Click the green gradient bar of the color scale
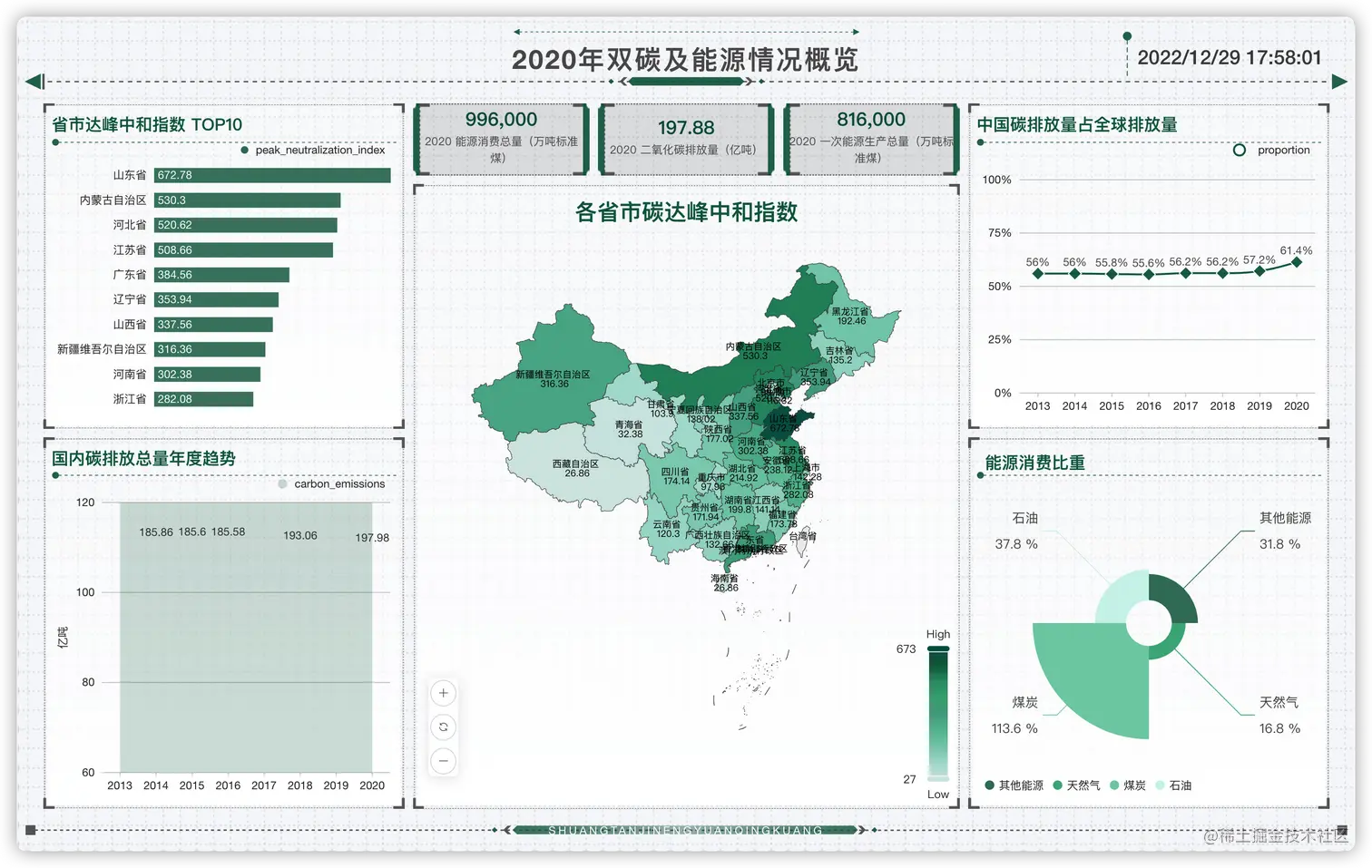Viewport: 1372px width, 868px height. click(938, 713)
